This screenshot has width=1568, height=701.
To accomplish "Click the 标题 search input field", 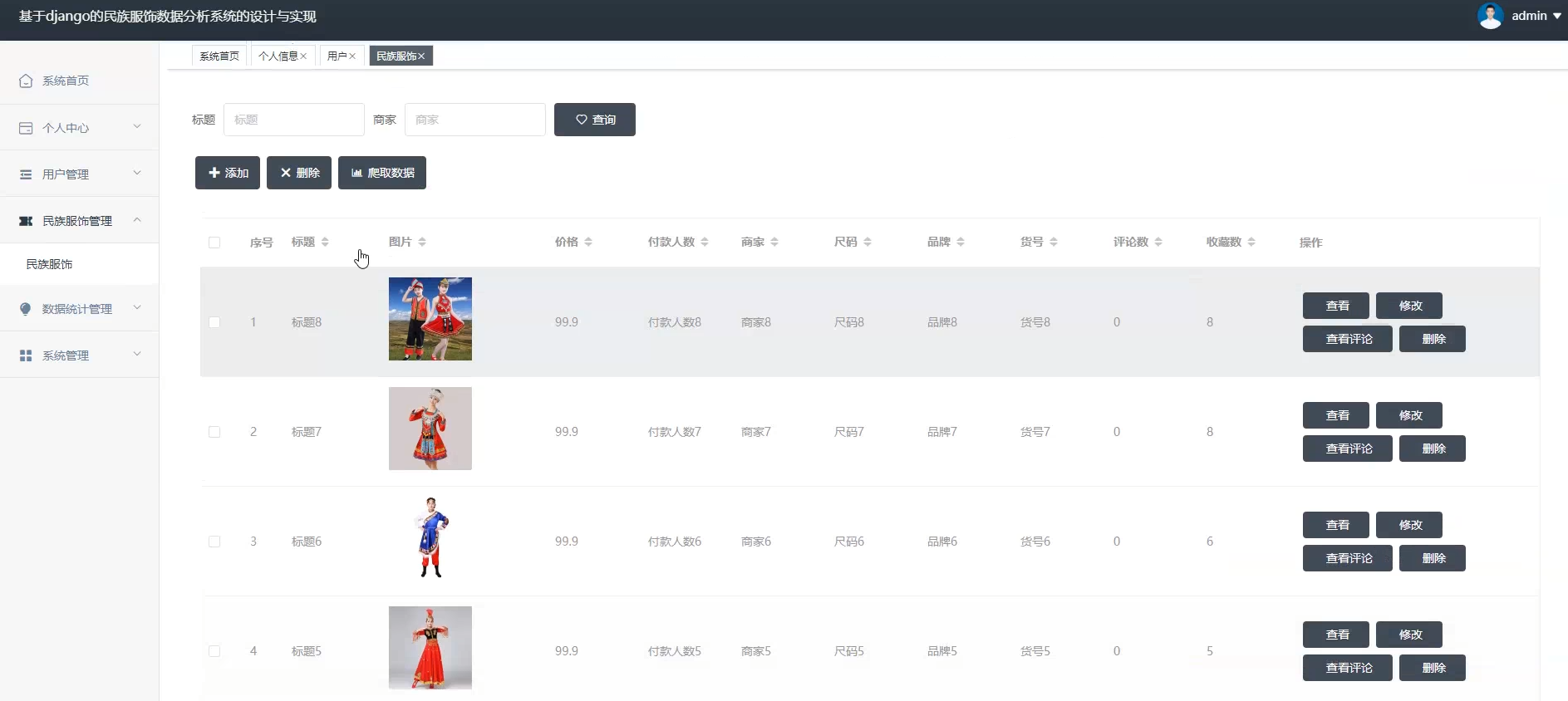I will 294,120.
